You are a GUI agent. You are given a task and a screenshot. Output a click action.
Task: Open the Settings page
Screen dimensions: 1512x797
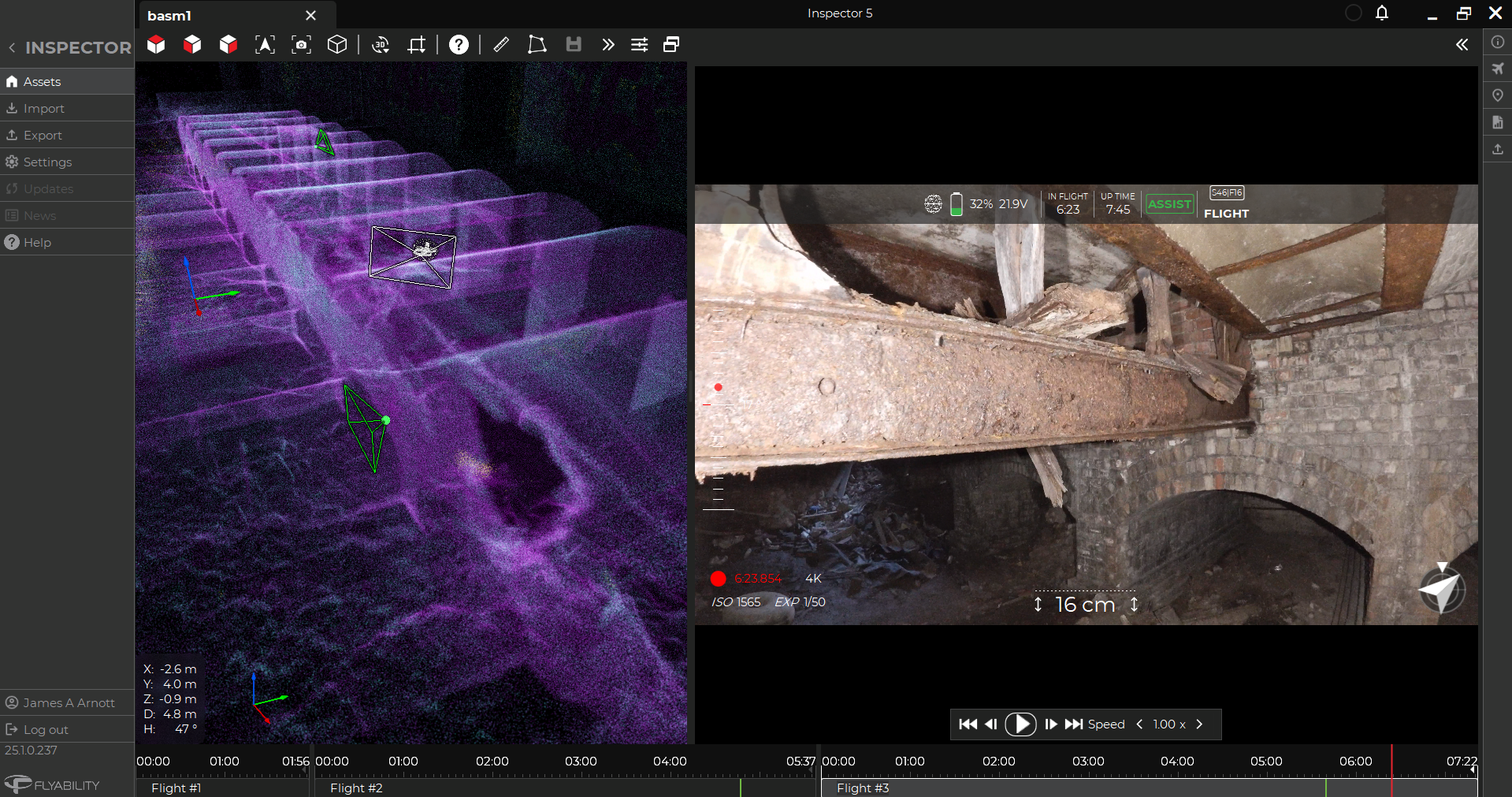click(47, 162)
